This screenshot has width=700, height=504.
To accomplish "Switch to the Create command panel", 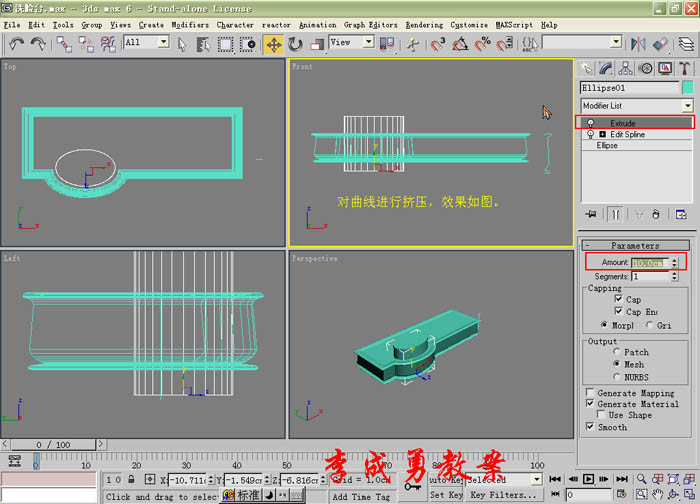I will pos(586,68).
